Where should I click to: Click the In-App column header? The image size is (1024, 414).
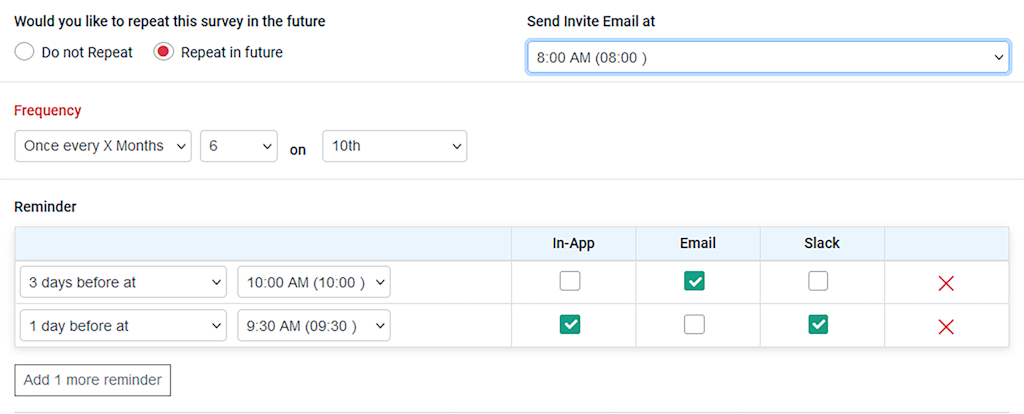[x=573, y=244]
